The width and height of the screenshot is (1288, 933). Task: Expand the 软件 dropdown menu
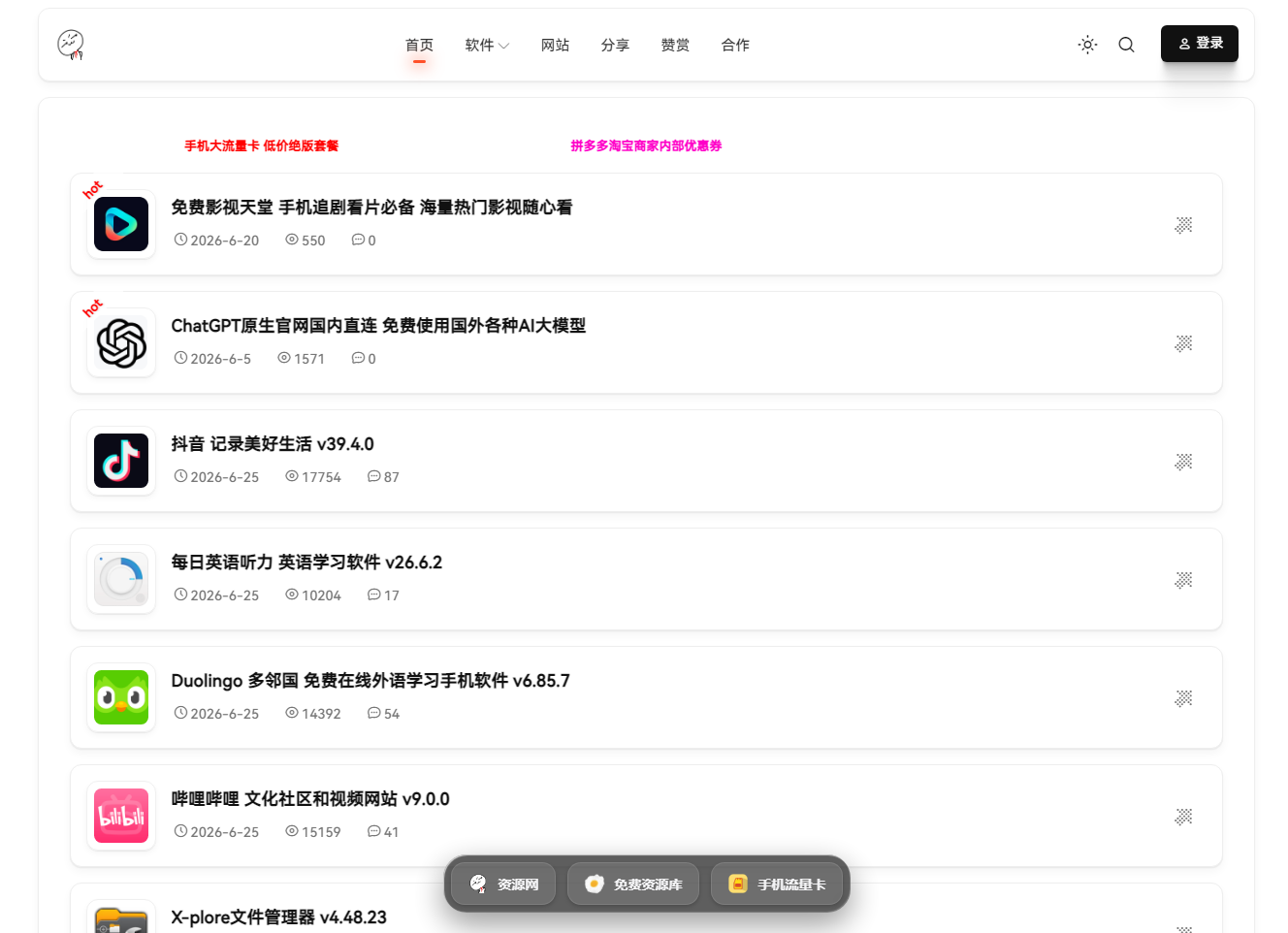[x=487, y=45]
